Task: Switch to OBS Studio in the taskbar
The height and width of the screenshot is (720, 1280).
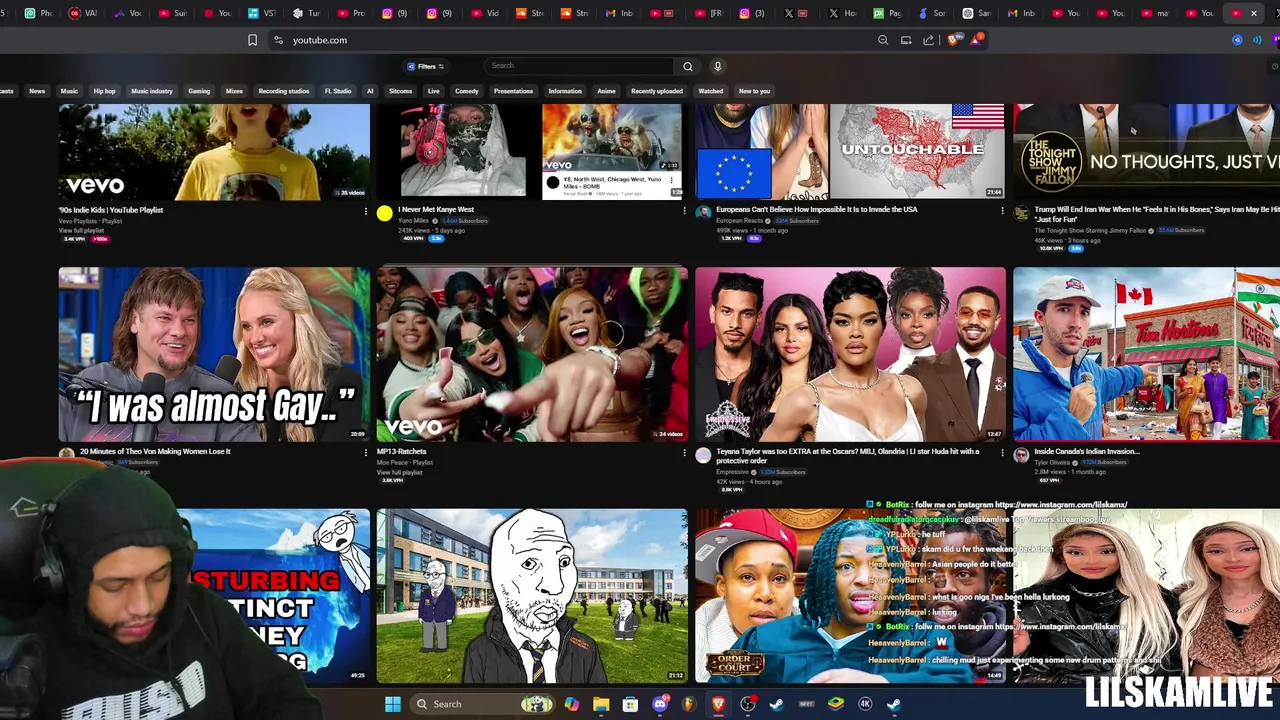Action: pos(748,704)
